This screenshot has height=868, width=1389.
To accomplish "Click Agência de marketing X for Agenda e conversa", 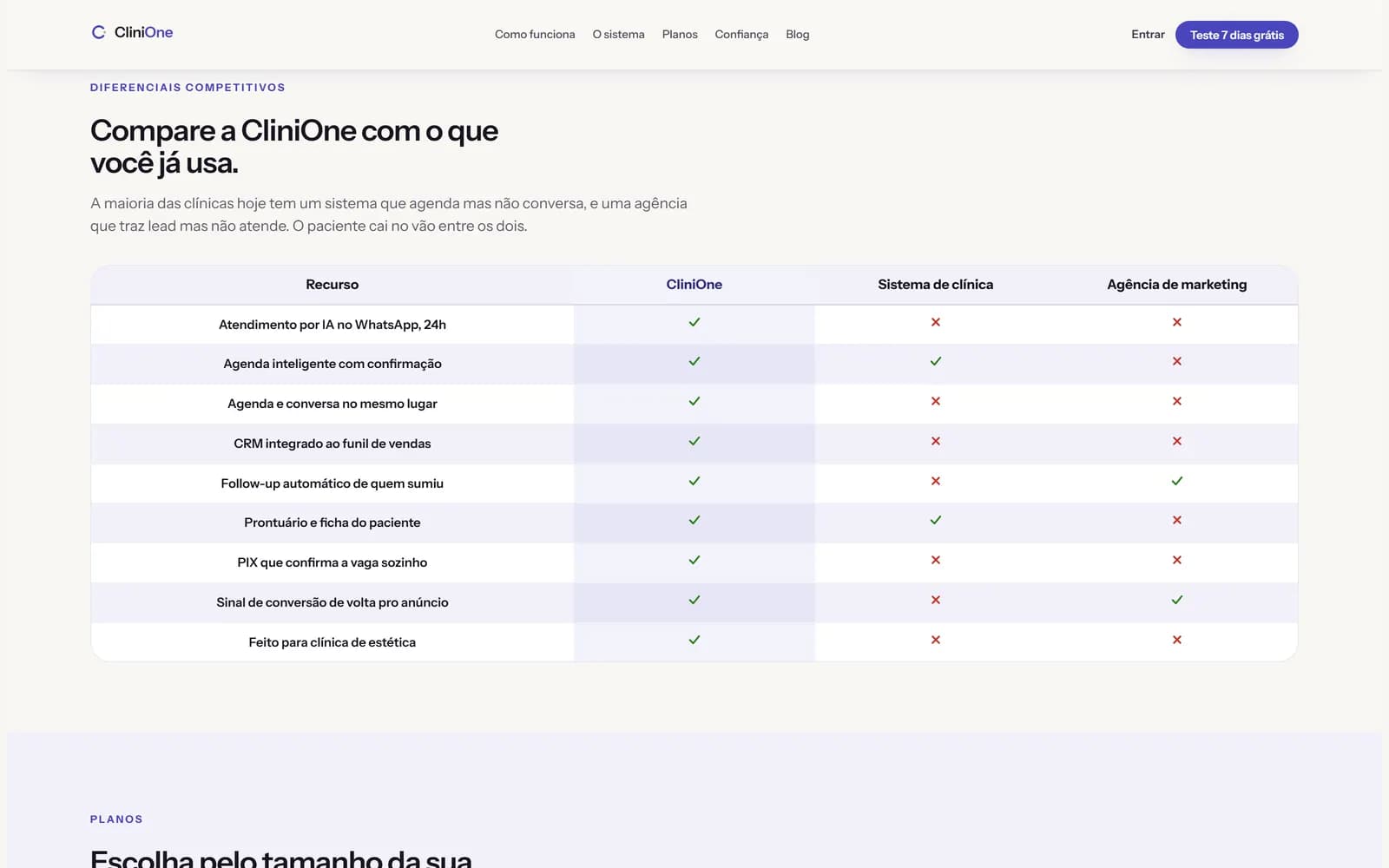I will click(1177, 401).
